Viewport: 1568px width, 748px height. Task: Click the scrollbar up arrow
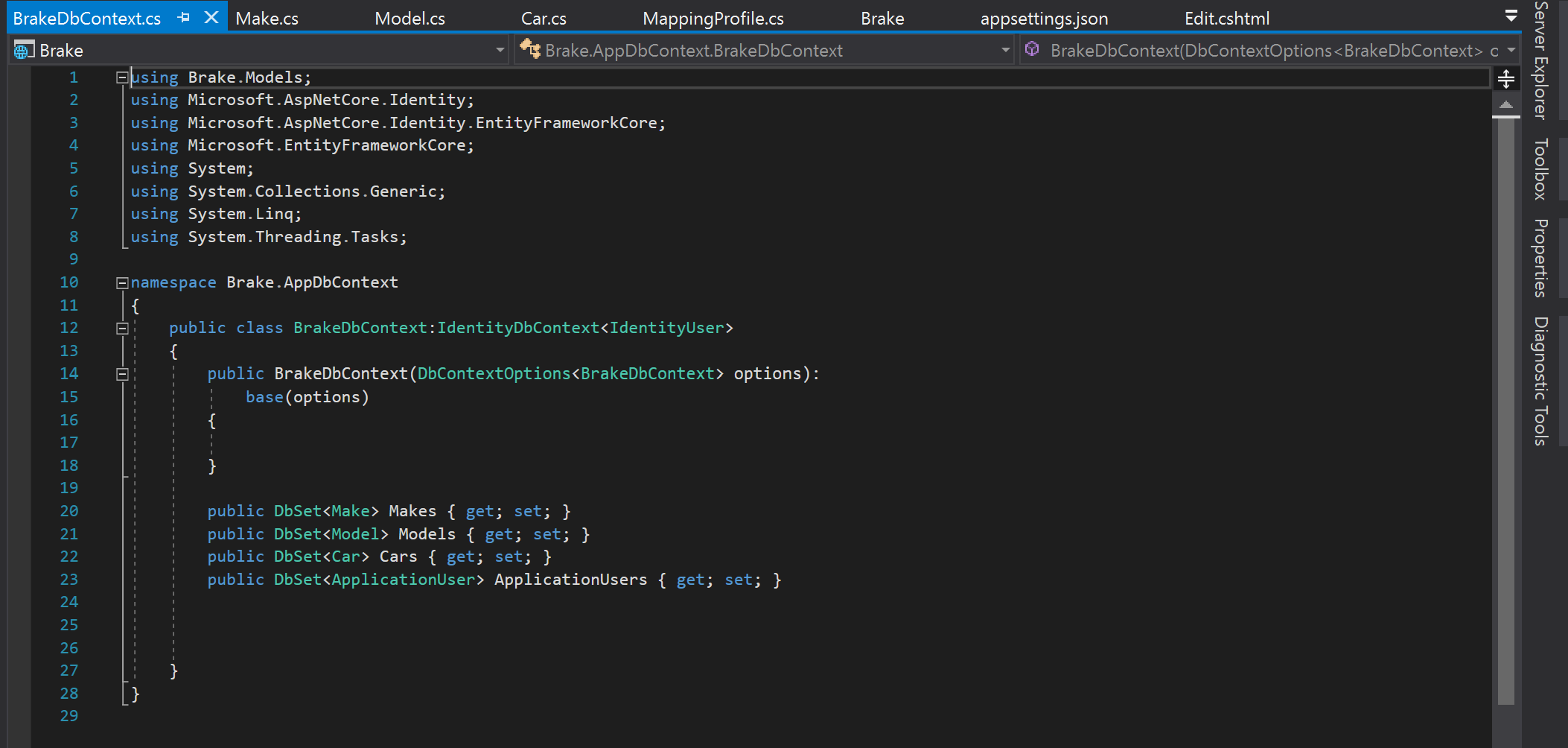pos(1505,105)
